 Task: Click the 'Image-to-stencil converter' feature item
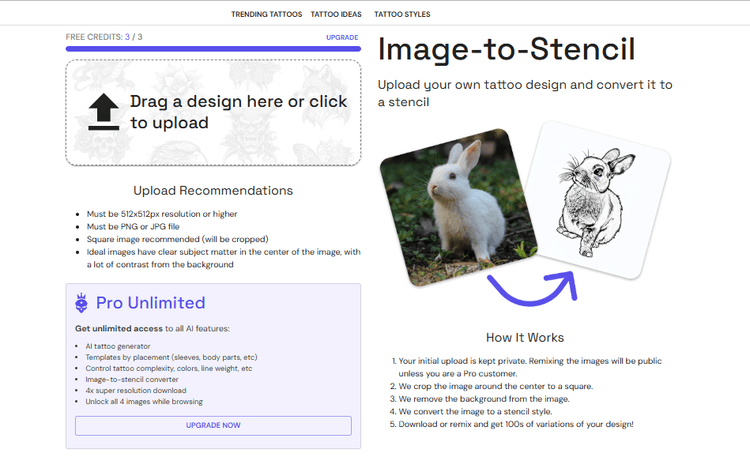[134, 379]
